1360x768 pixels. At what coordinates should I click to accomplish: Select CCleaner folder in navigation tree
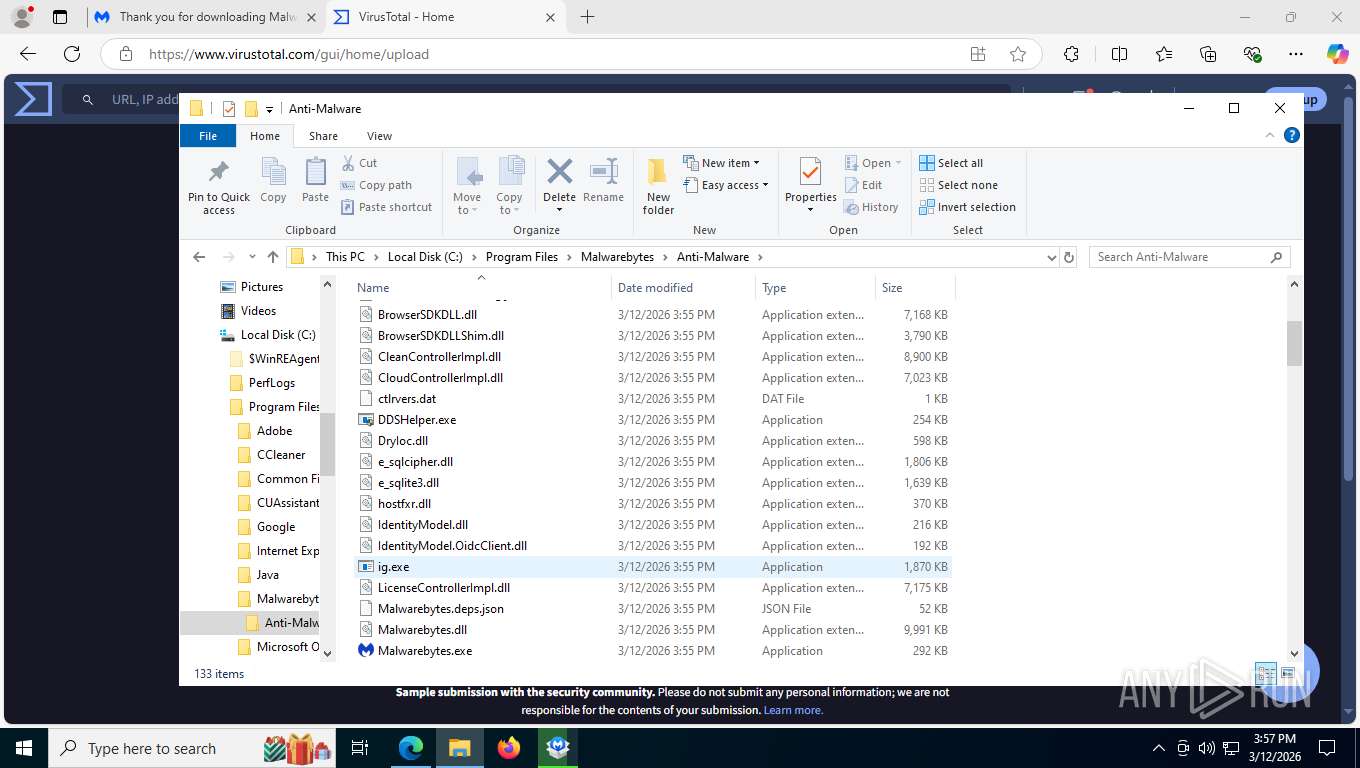tap(281, 455)
